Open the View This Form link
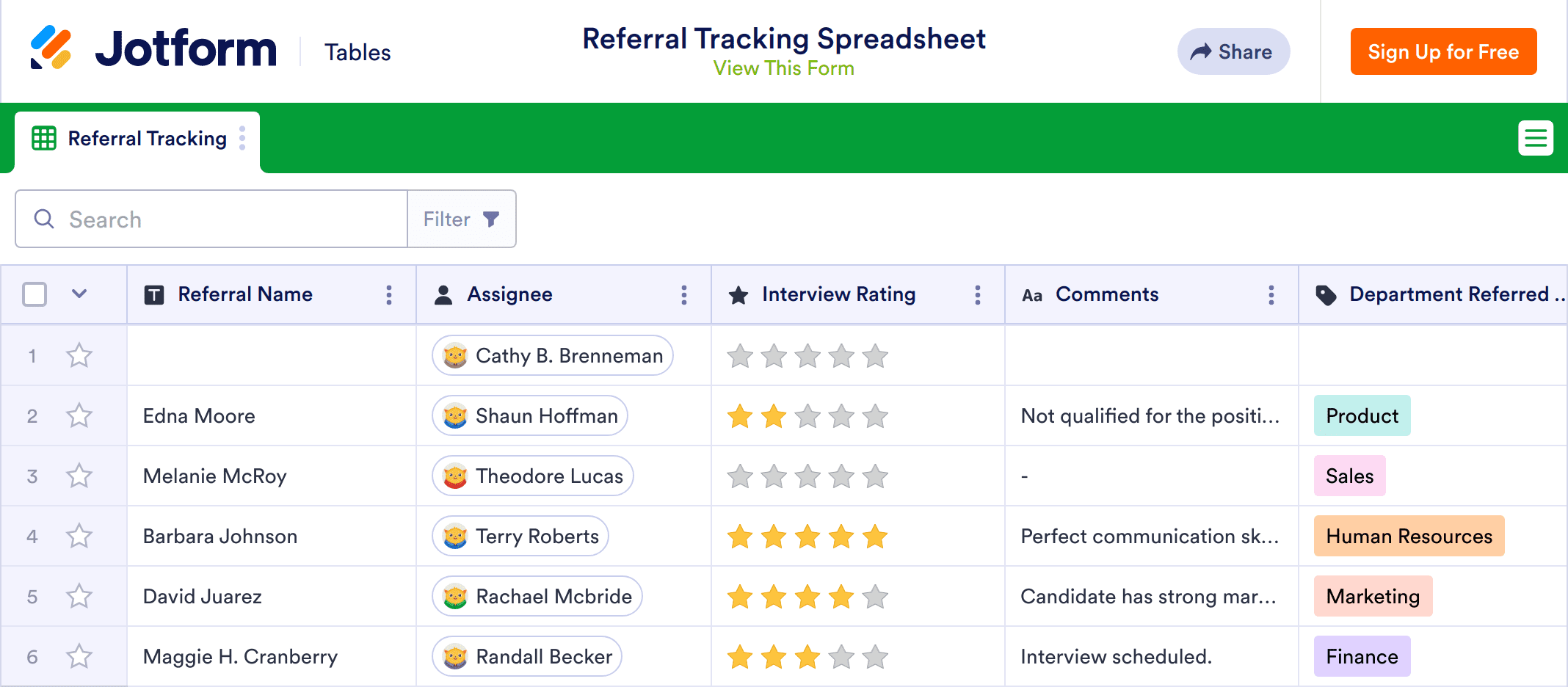1568x687 pixels. click(783, 68)
